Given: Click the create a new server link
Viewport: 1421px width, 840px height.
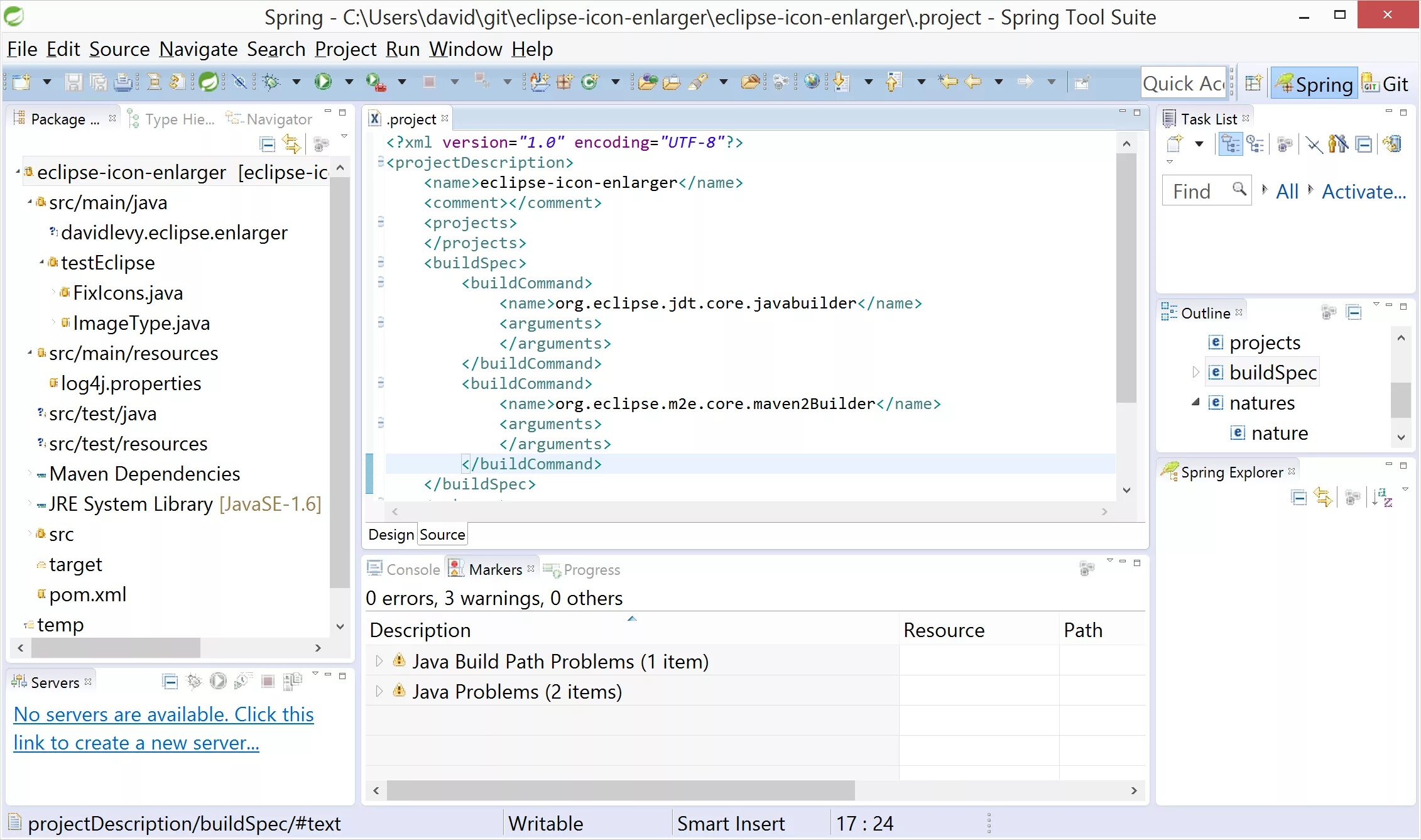Looking at the screenshot, I should click(136, 743).
